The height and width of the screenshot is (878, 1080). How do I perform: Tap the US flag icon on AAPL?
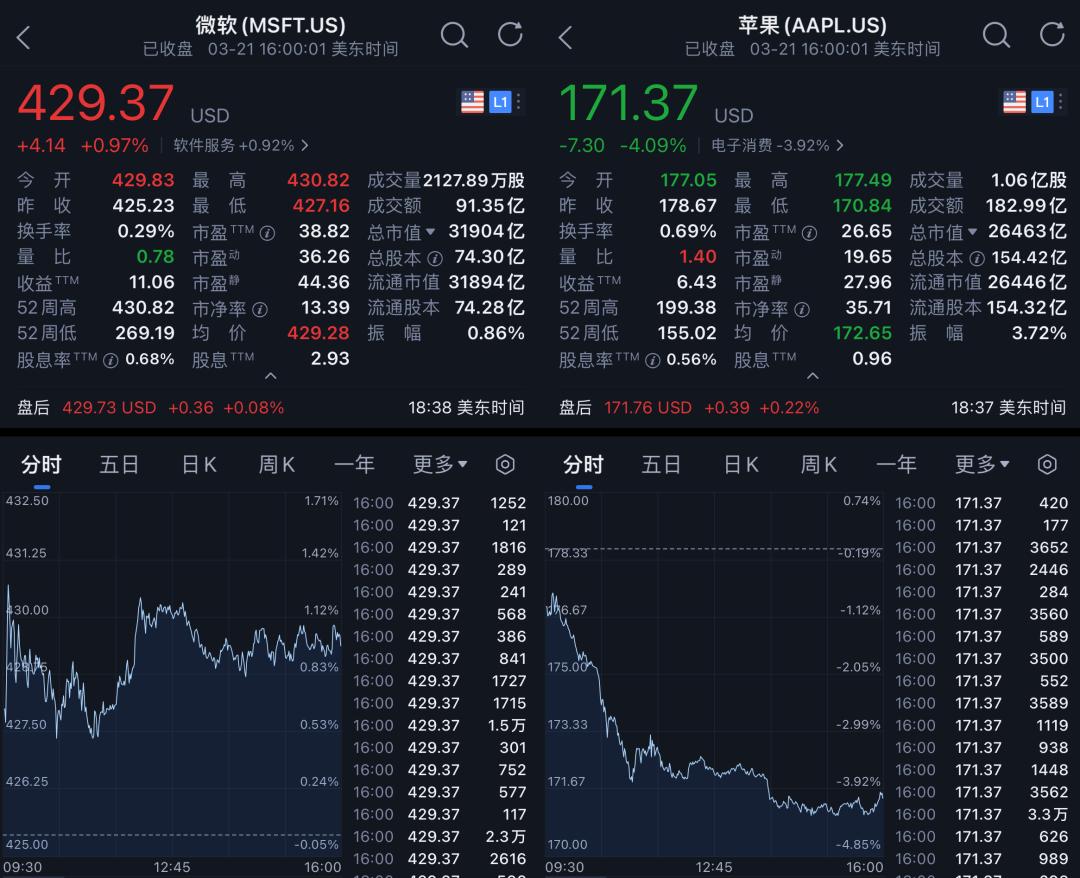(1015, 102)
